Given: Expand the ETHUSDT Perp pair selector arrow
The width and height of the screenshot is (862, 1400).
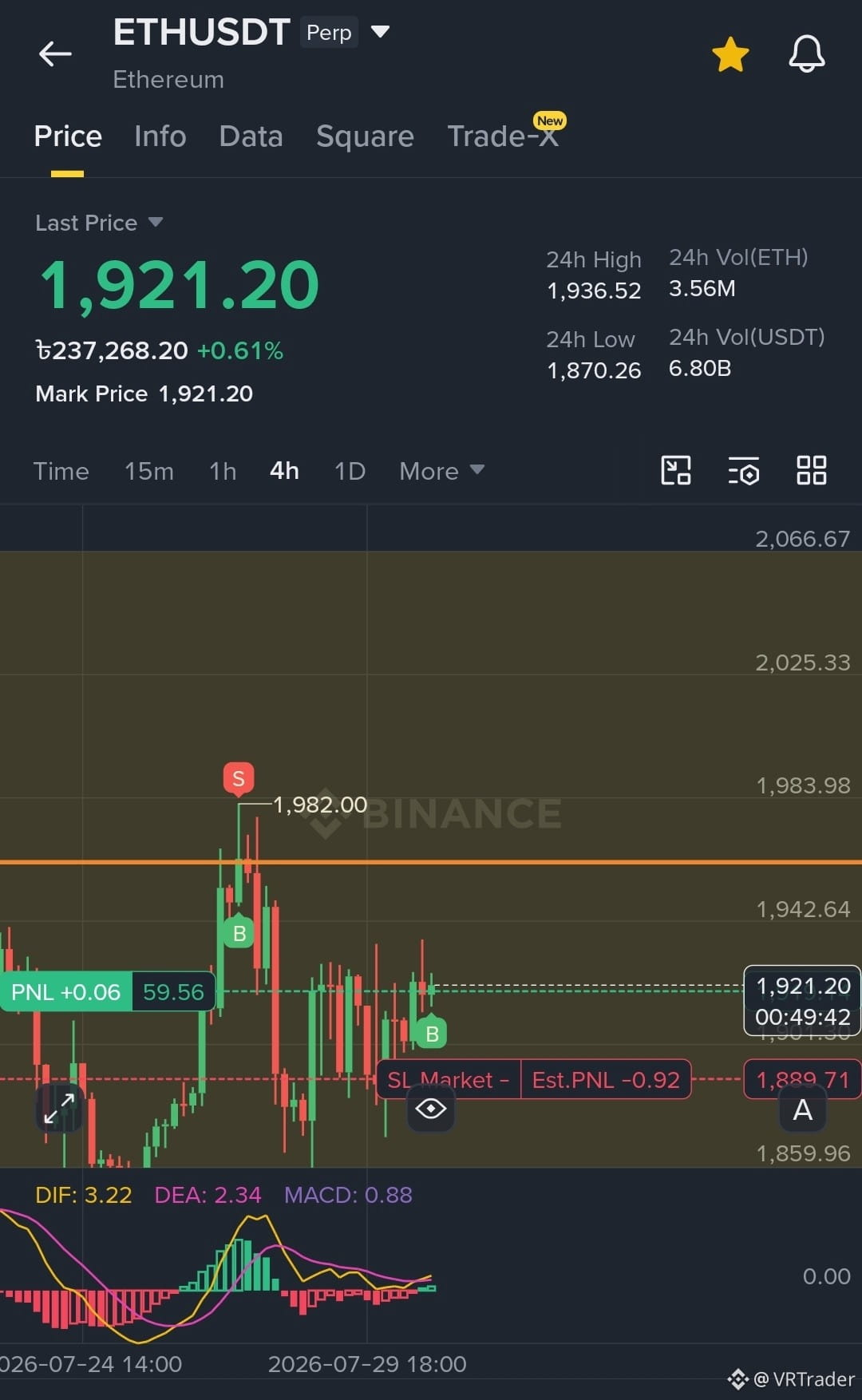Looking at the screenshot, I should click(380, 32).
